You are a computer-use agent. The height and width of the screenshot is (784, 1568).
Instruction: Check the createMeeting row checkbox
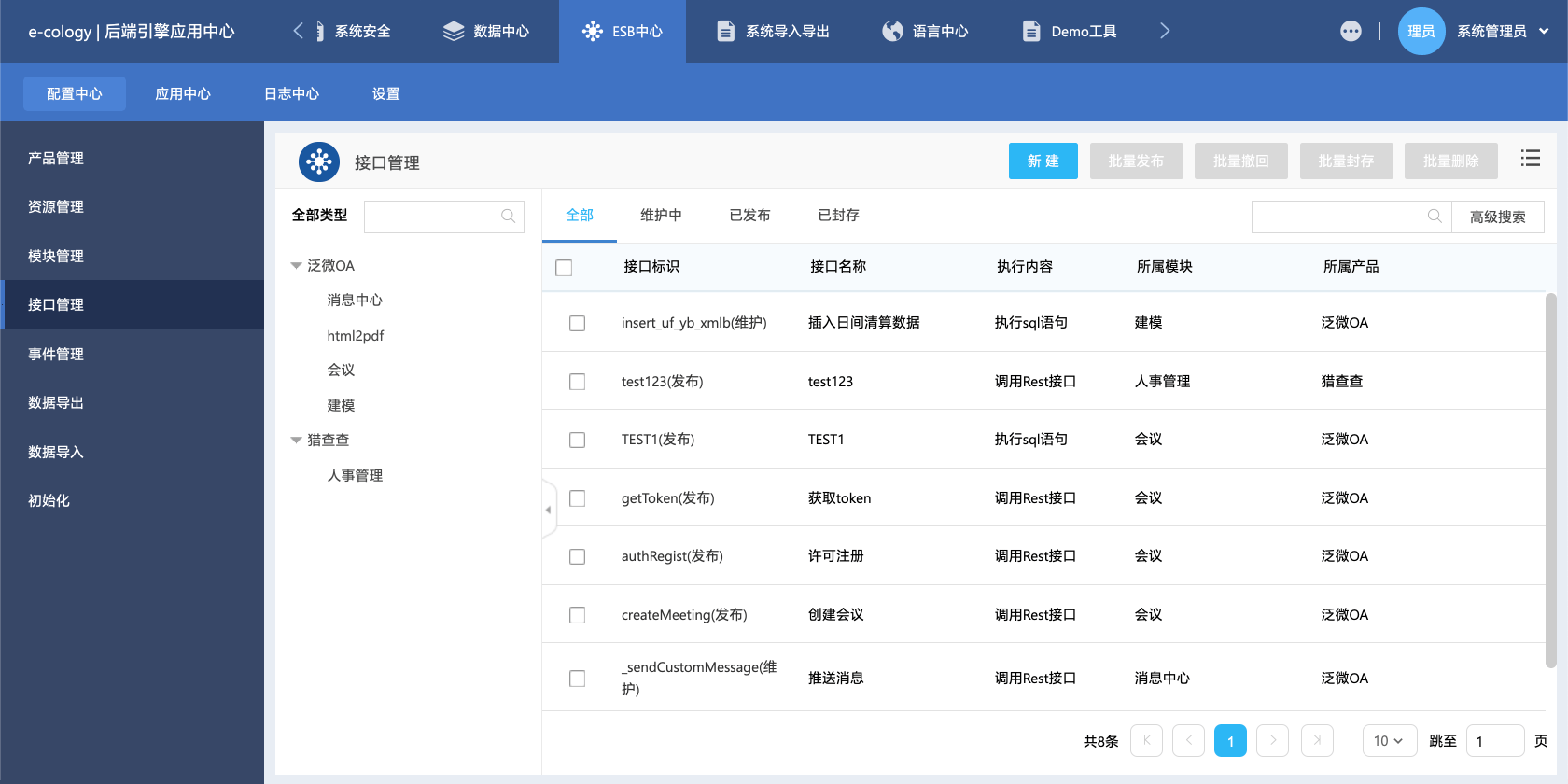(578, 615)
